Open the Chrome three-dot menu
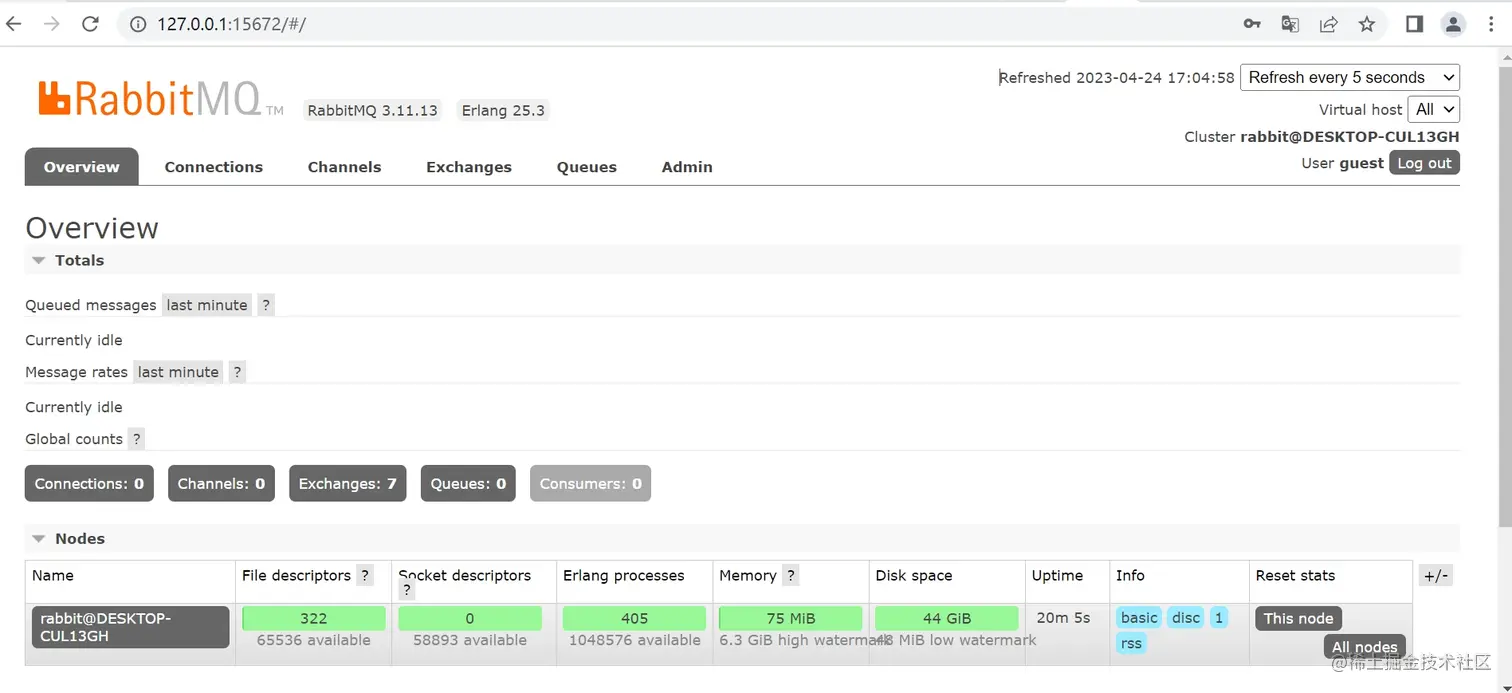1512x693 pixels. (x=1491, y=24)
